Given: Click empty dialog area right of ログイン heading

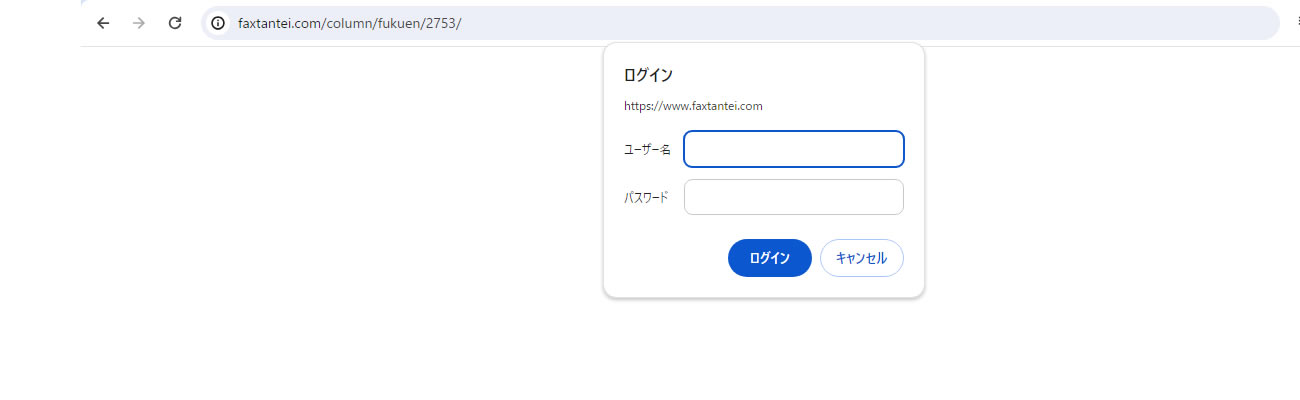Looking at the screenshot, I should pos(800,75).
